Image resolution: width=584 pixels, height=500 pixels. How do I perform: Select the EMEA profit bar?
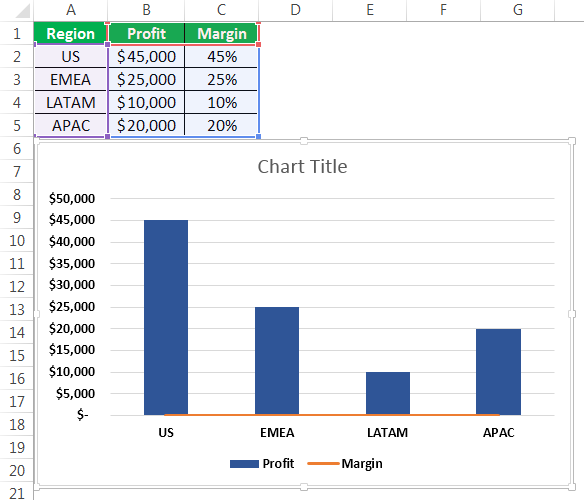[x=277, y=361]
